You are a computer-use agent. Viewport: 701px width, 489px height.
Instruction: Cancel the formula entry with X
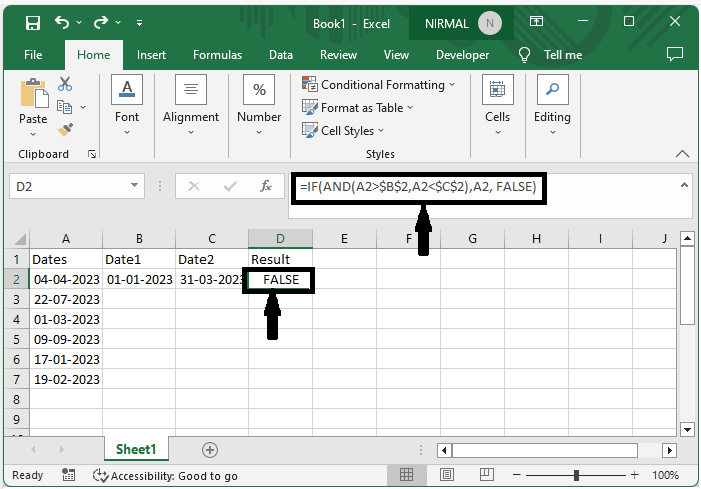[194, 186]
